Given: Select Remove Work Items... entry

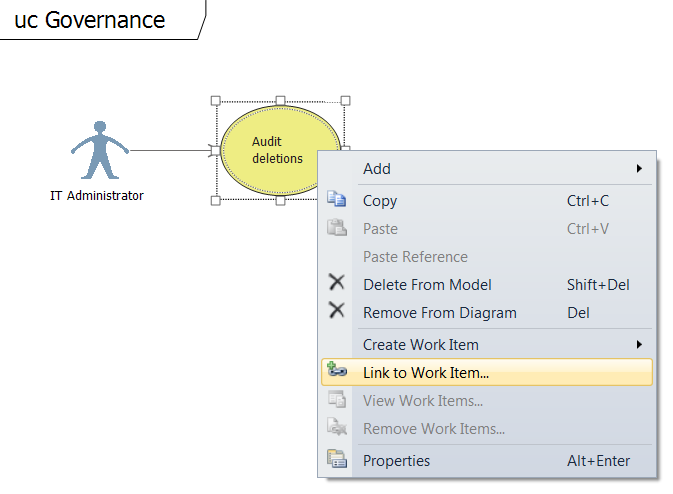Looking at the screenshot, I should tap(487, 428).
